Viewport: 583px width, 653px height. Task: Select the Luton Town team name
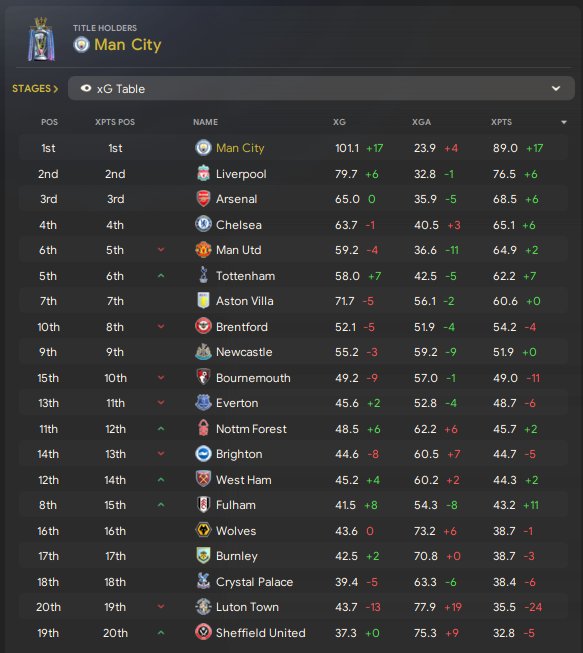247,607
